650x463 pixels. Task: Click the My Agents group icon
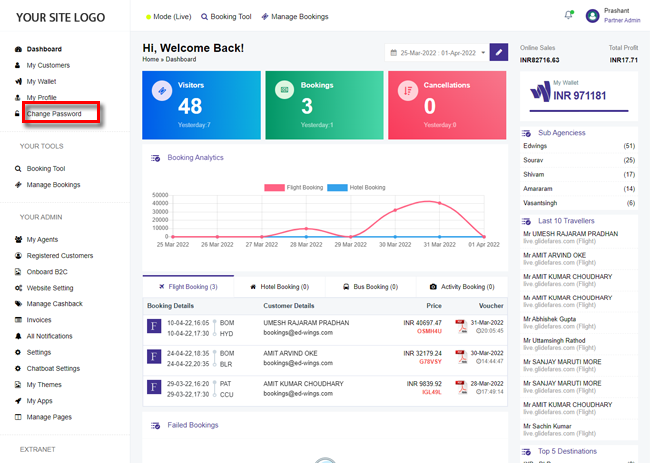coord(18,239)
